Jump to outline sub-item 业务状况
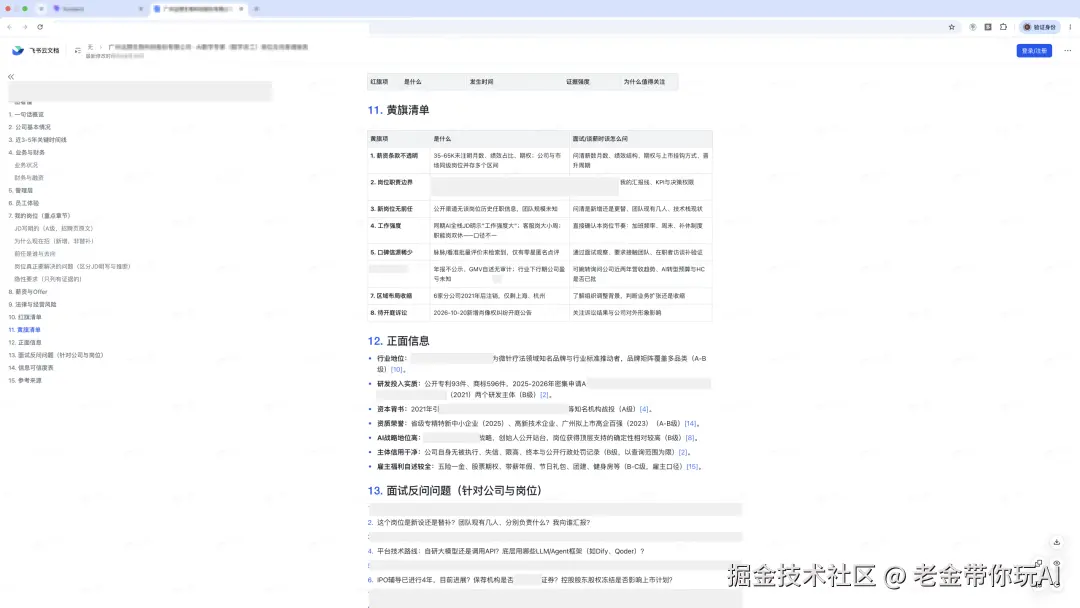Viewport: 1080px width, 608px height. tap(26, 165)
